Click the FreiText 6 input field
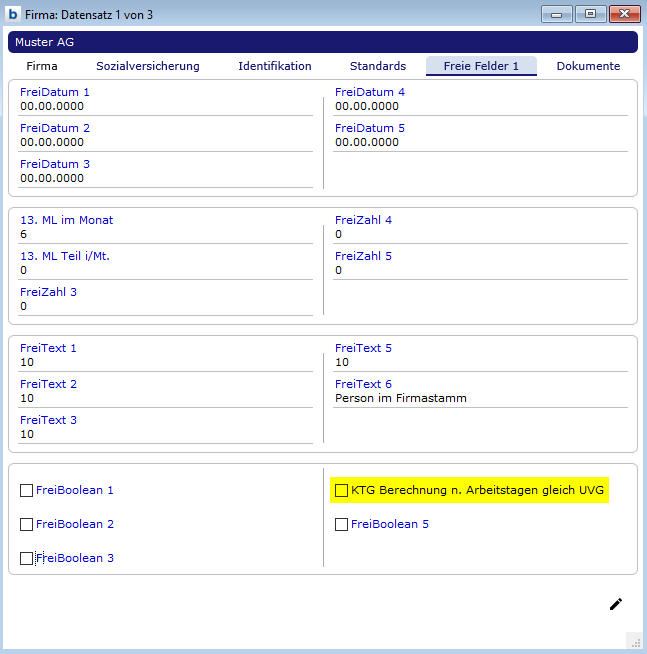Image resolution: width=647 pixels, height=654 pixels. click(x=480, y=399)
